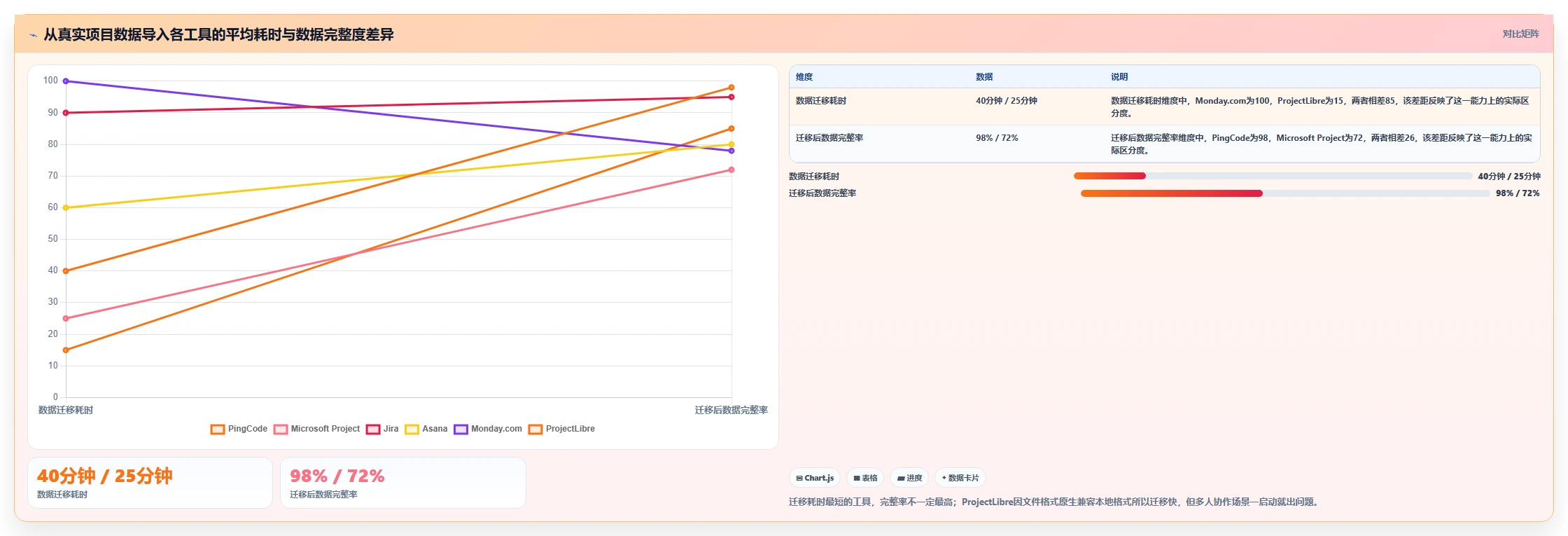Image resolution: width=1568 pixels, height=536 pixels.
Task: Toggle Jira legend entry
Action: pos(382,429)
